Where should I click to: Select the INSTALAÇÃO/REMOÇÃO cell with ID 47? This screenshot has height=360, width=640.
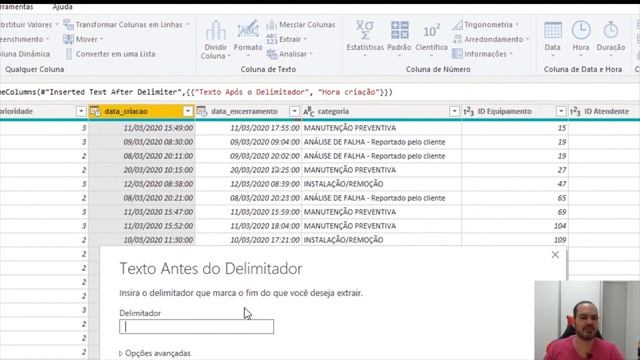(x=382, y=184)
